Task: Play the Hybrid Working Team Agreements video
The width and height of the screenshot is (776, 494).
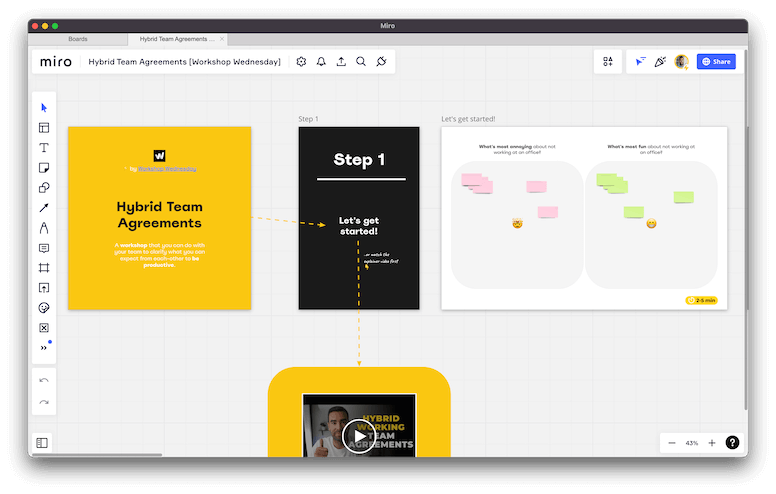Action: pyautogui.click(x=358, y=435)
